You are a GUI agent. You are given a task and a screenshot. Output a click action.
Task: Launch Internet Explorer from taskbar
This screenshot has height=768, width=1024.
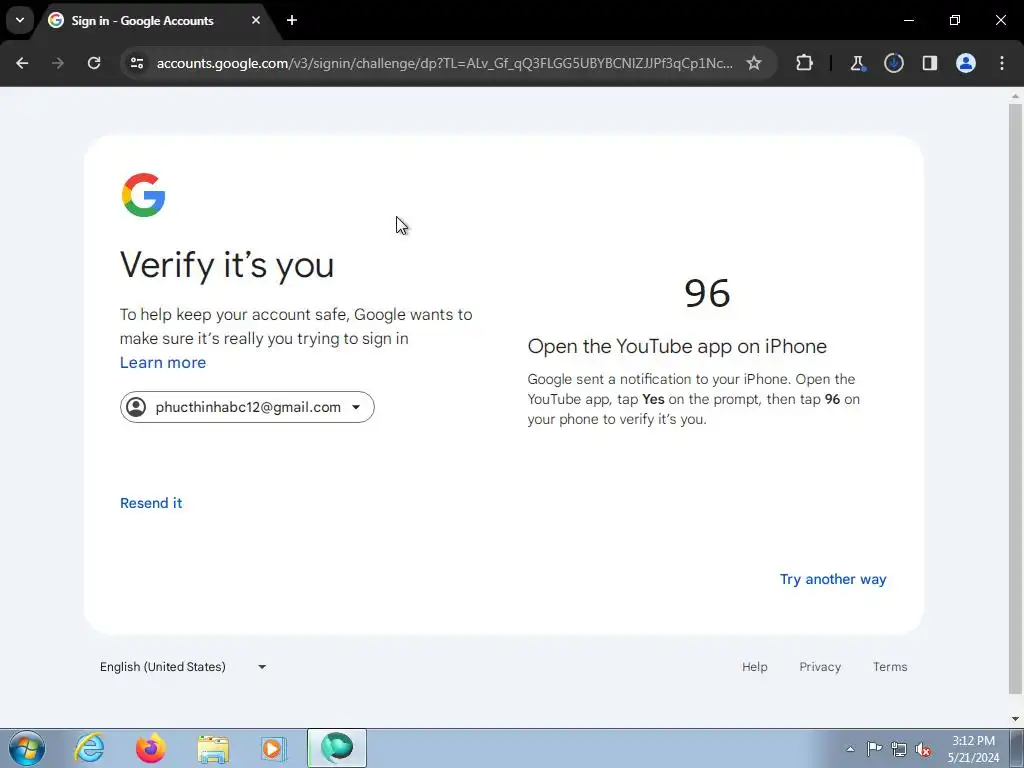[x=89, y=748]
